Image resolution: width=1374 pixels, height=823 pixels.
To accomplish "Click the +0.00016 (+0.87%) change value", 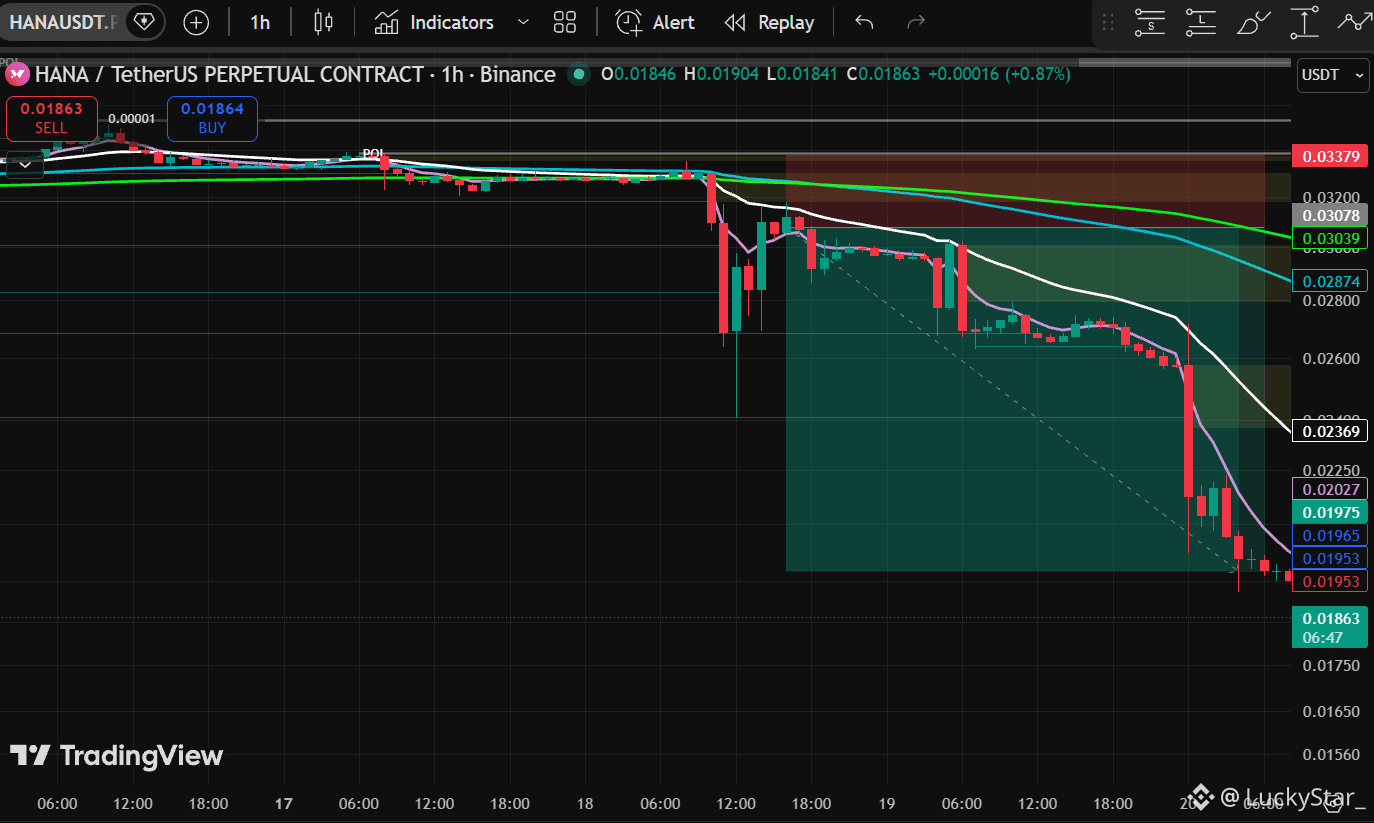I will click(999, 74).
